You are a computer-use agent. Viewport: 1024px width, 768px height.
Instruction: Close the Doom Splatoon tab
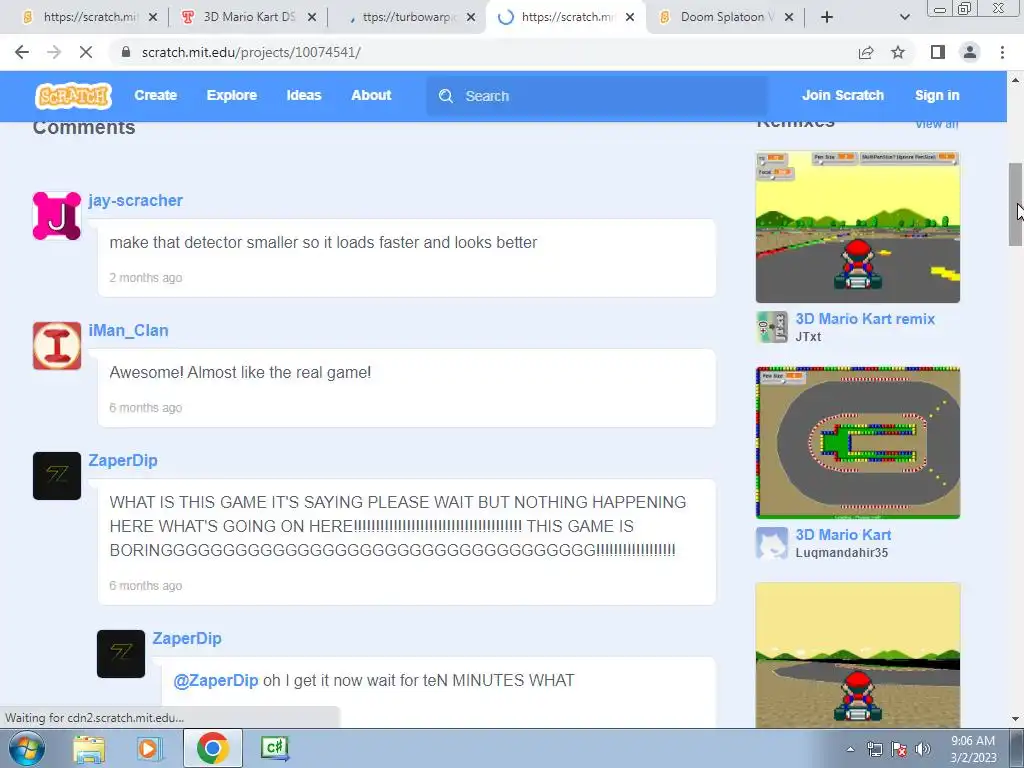tap(789, 17)
